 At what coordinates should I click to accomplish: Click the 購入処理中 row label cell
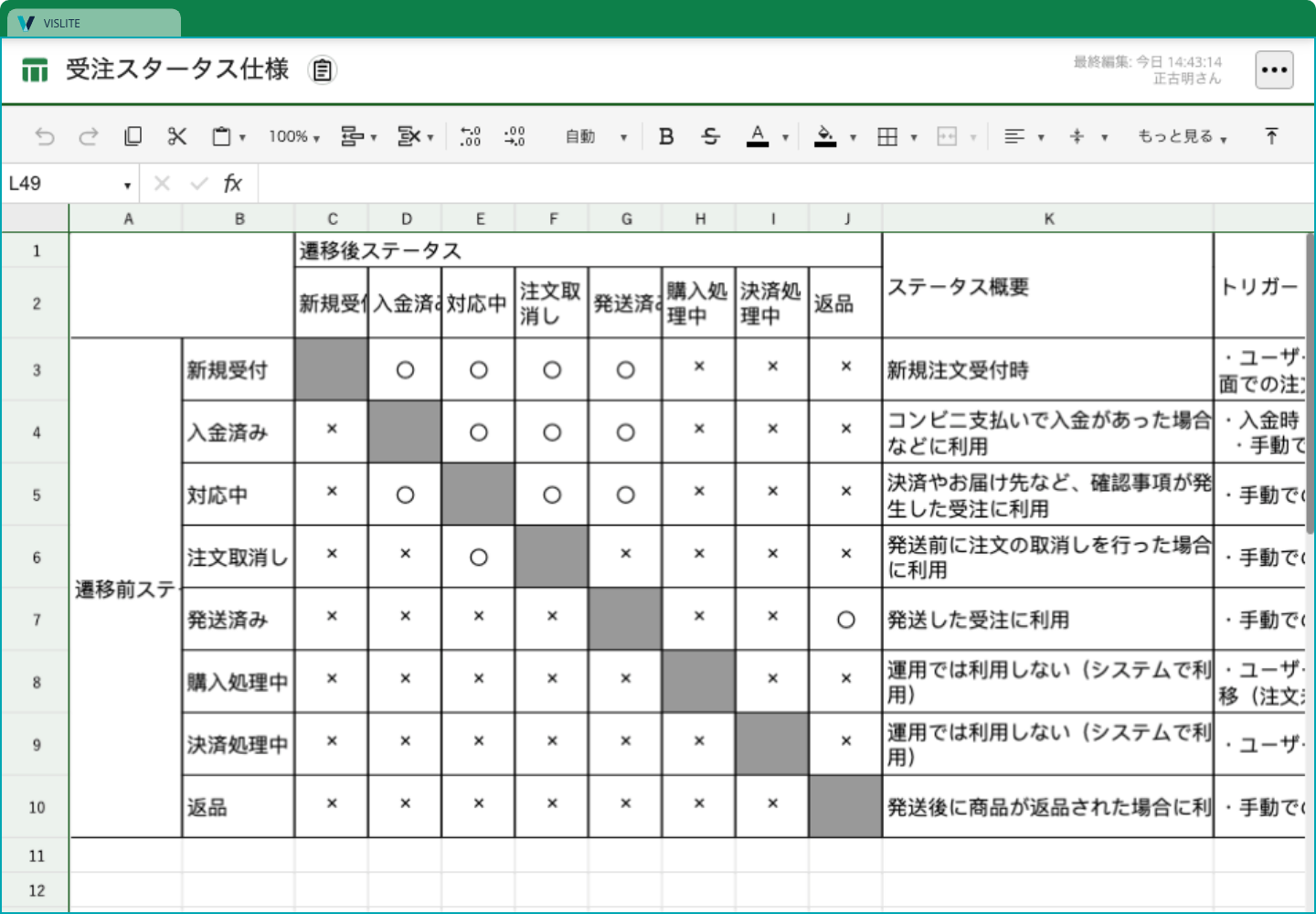(238, 682)
